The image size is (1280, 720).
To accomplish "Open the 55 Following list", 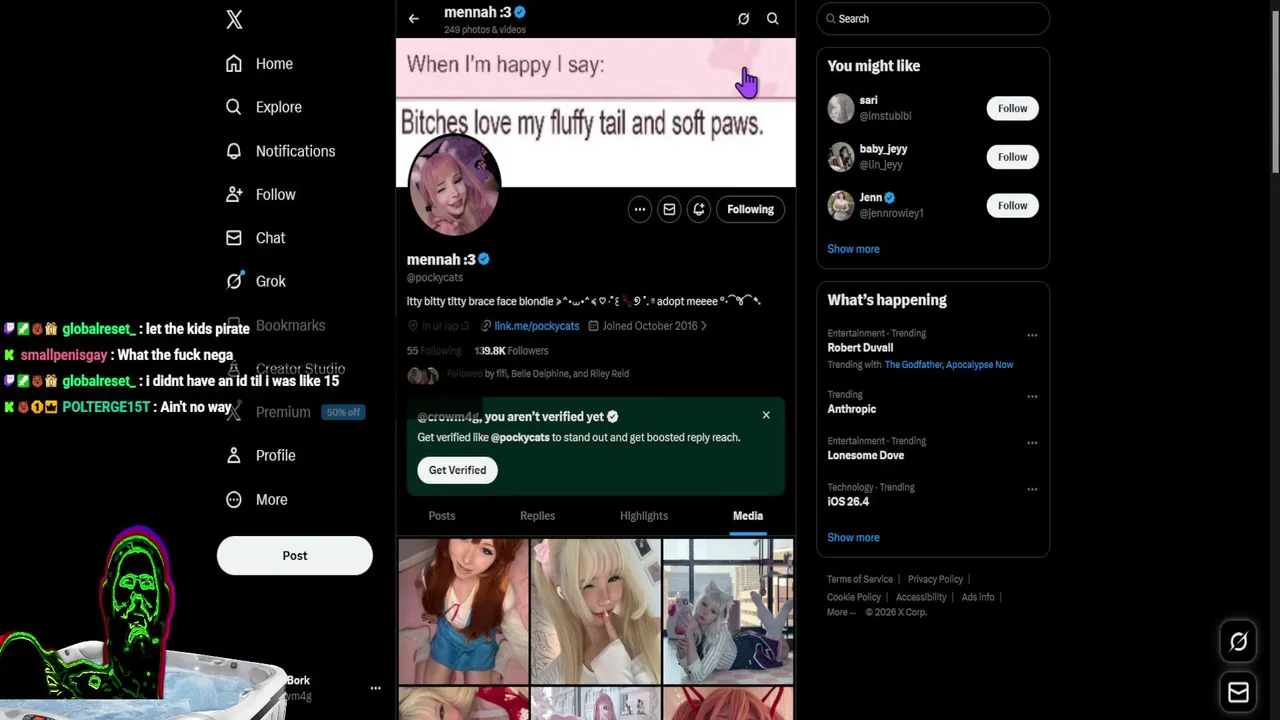I will [434, 351].
